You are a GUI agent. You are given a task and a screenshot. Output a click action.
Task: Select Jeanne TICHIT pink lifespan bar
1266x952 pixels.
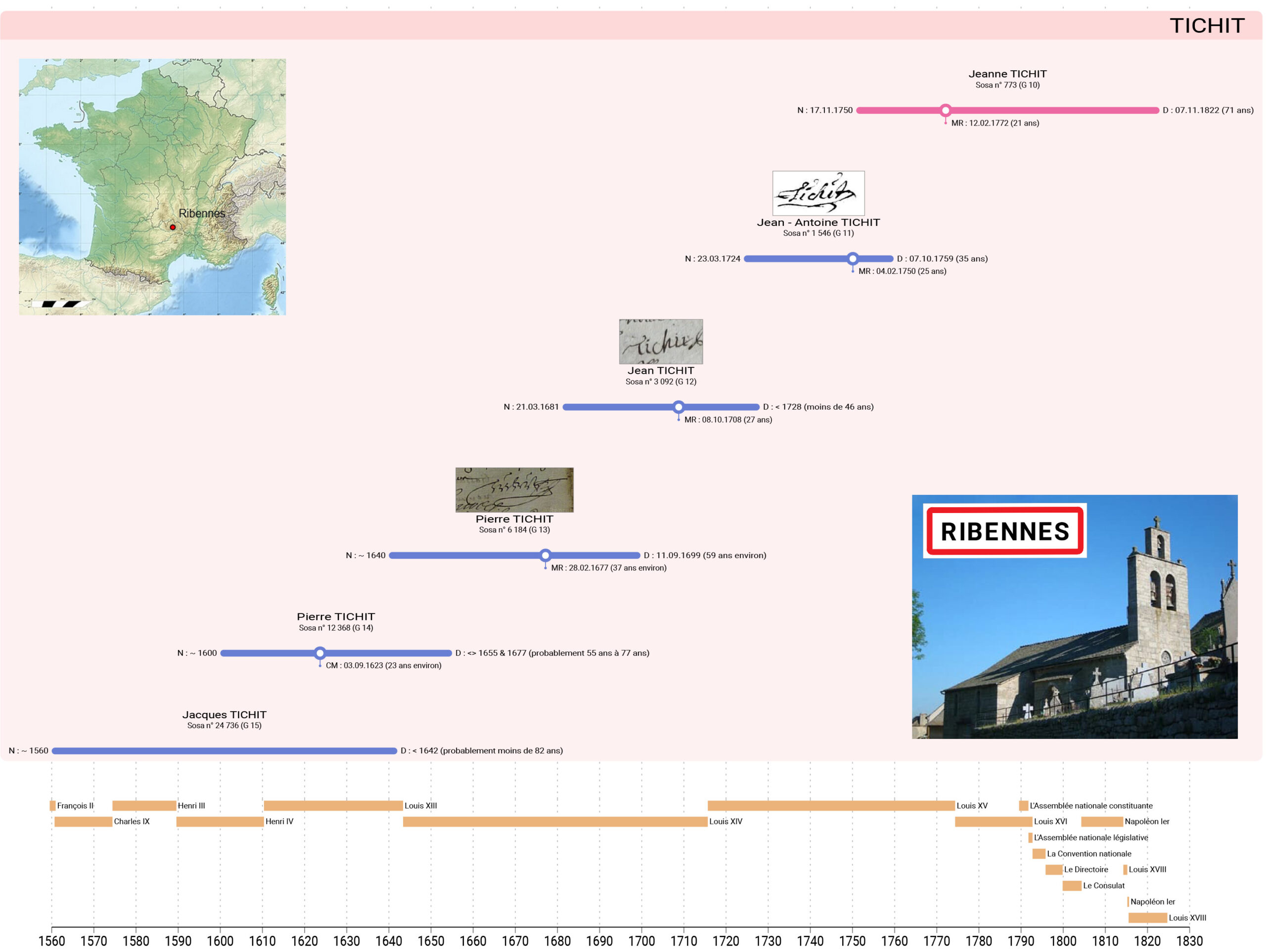1053,110
